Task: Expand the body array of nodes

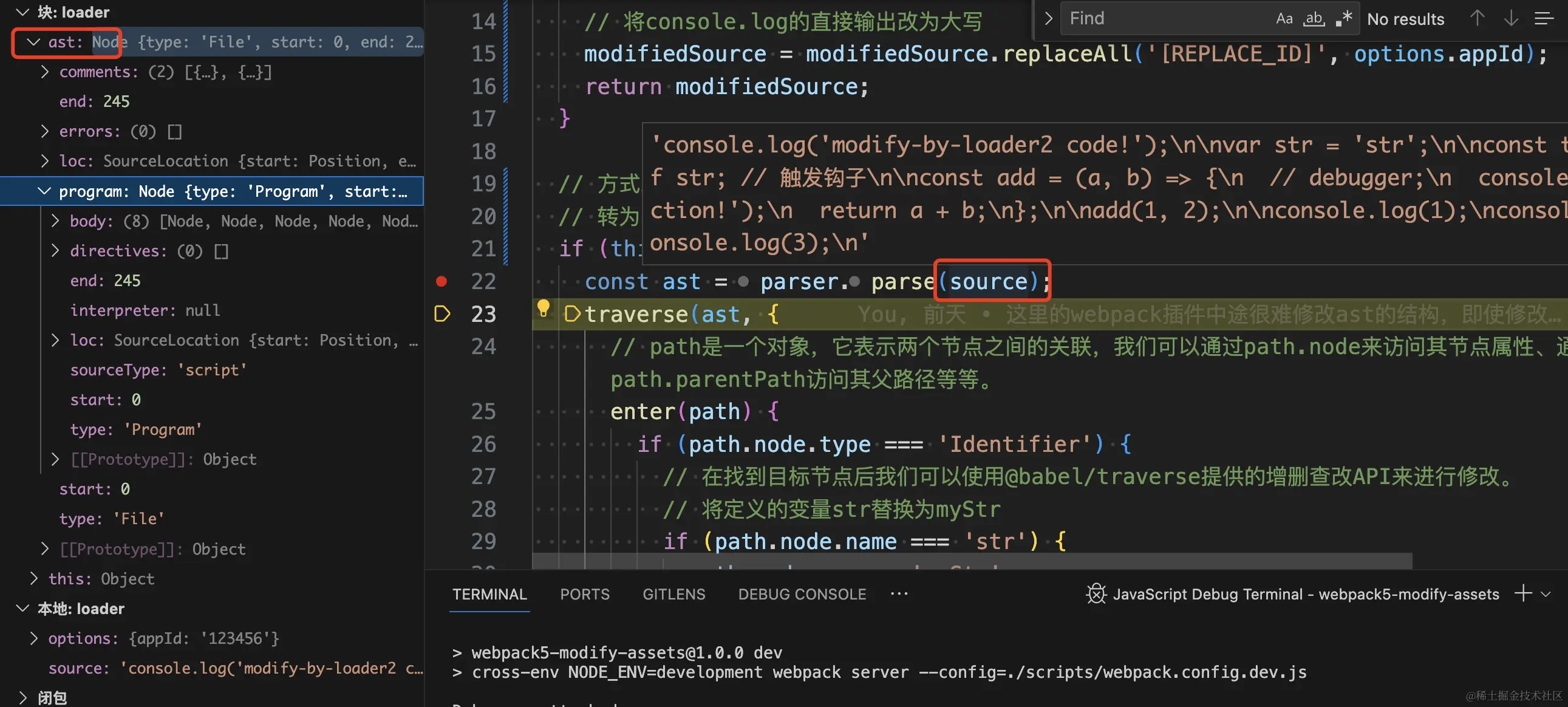Action: [x=55, y=221]
